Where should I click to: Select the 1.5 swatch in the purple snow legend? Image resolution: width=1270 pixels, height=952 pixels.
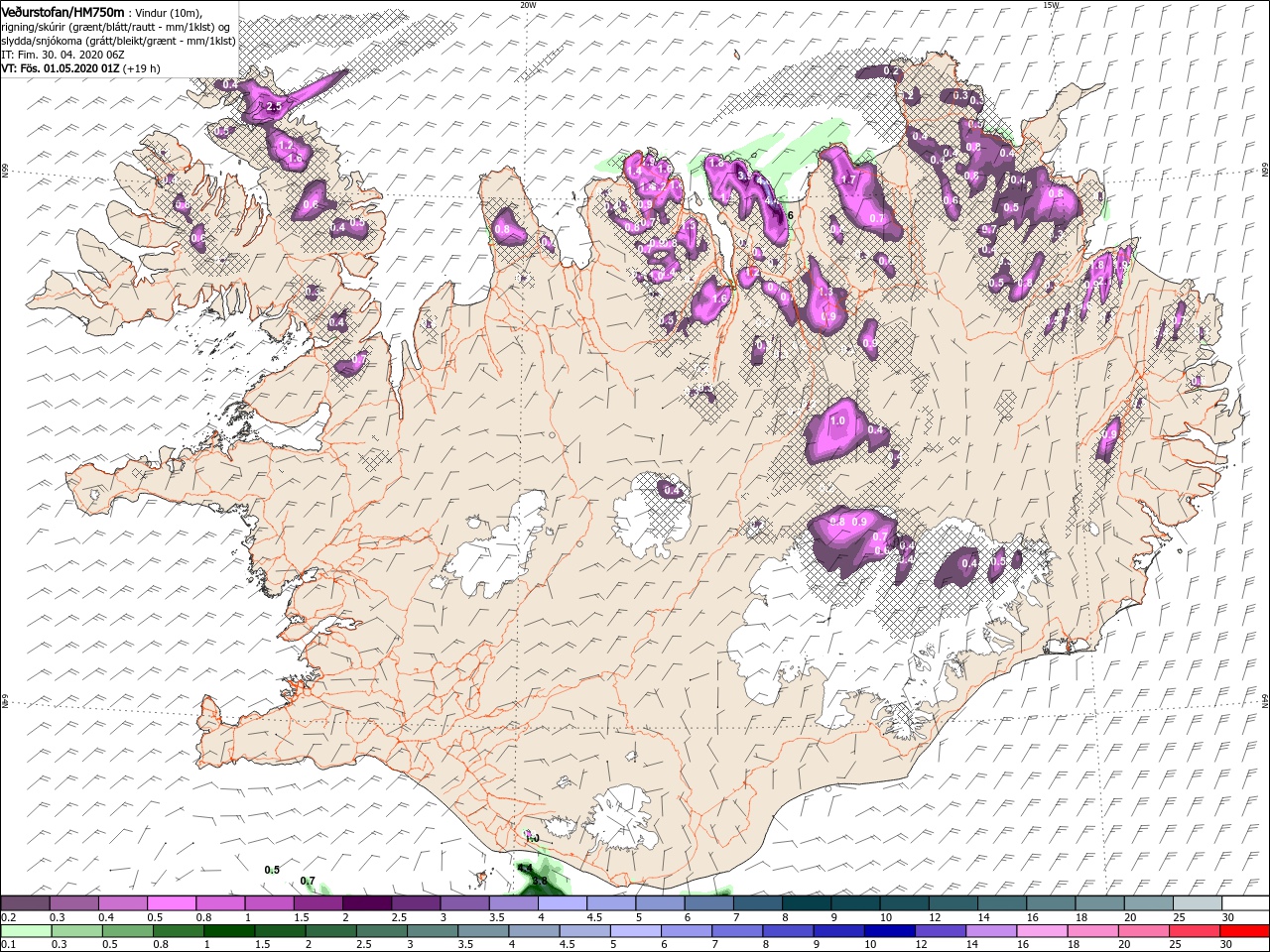[x=317, y=903]
